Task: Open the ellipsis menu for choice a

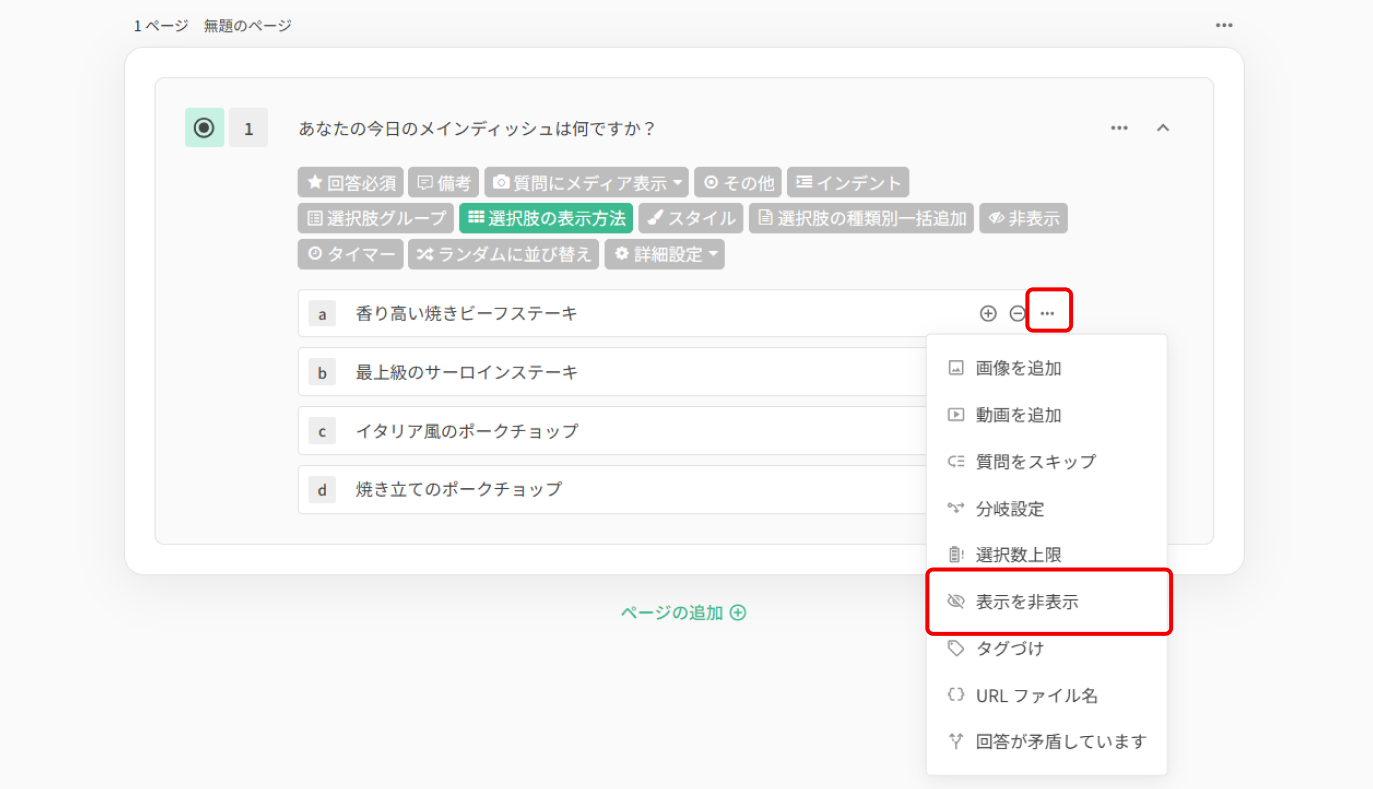Action: tap(1047, 313)
